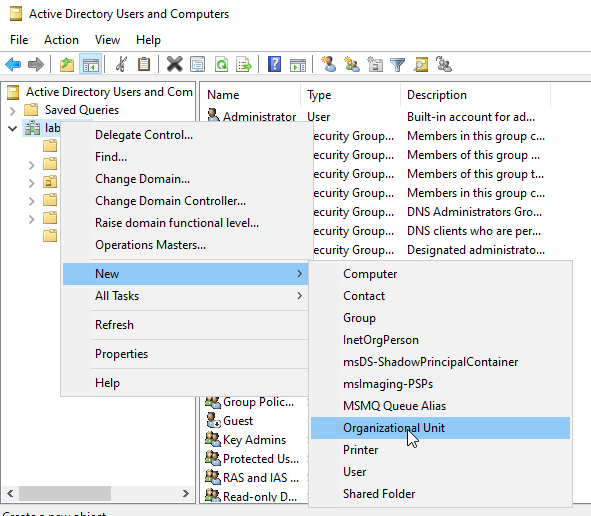Click the green Refresh toolbar icon
Image resolution: width=591 pixels, height=516 pixels.
pyautogui.click(x=221, y=64)
